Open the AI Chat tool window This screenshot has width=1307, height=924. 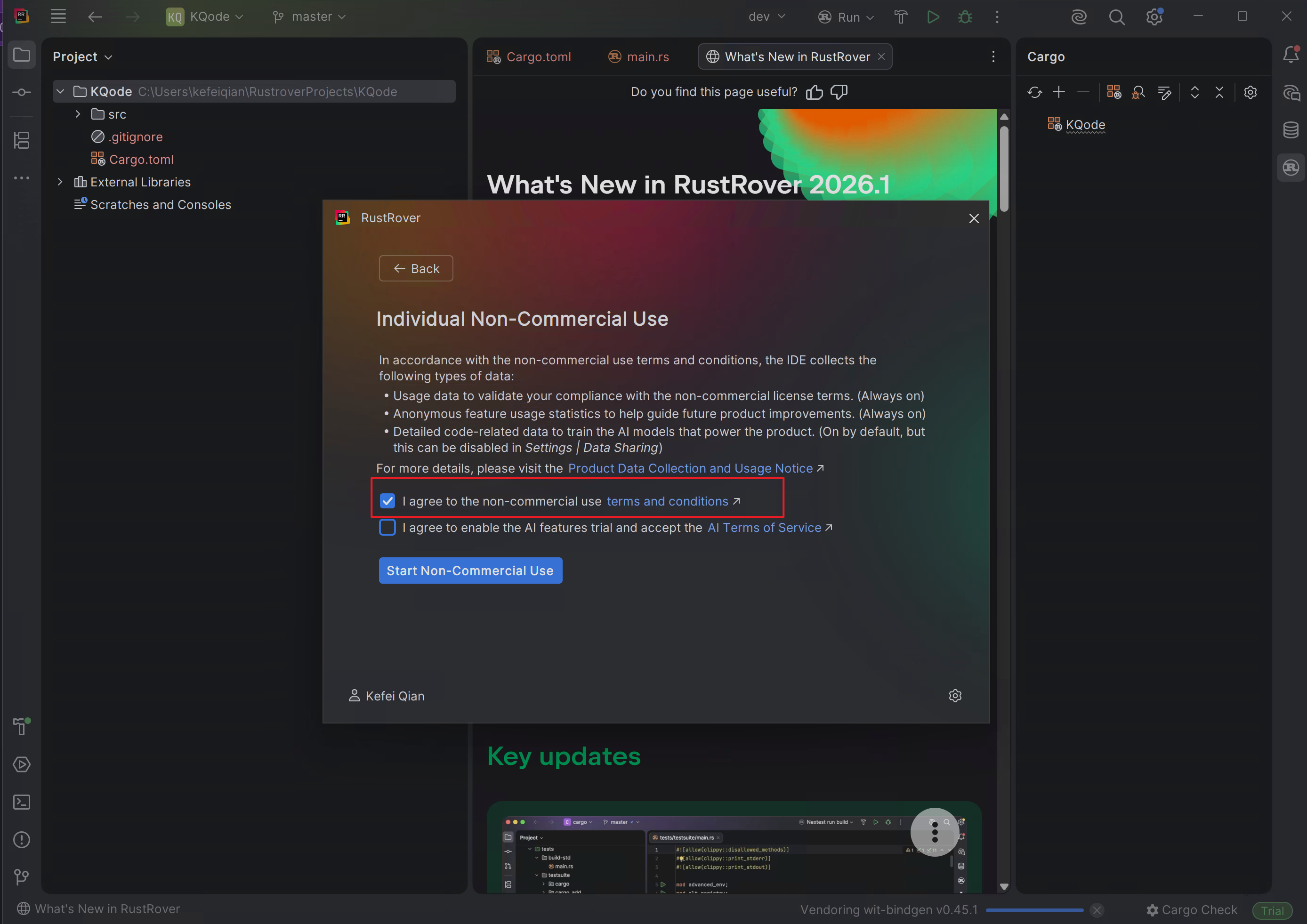(1291, 92)
